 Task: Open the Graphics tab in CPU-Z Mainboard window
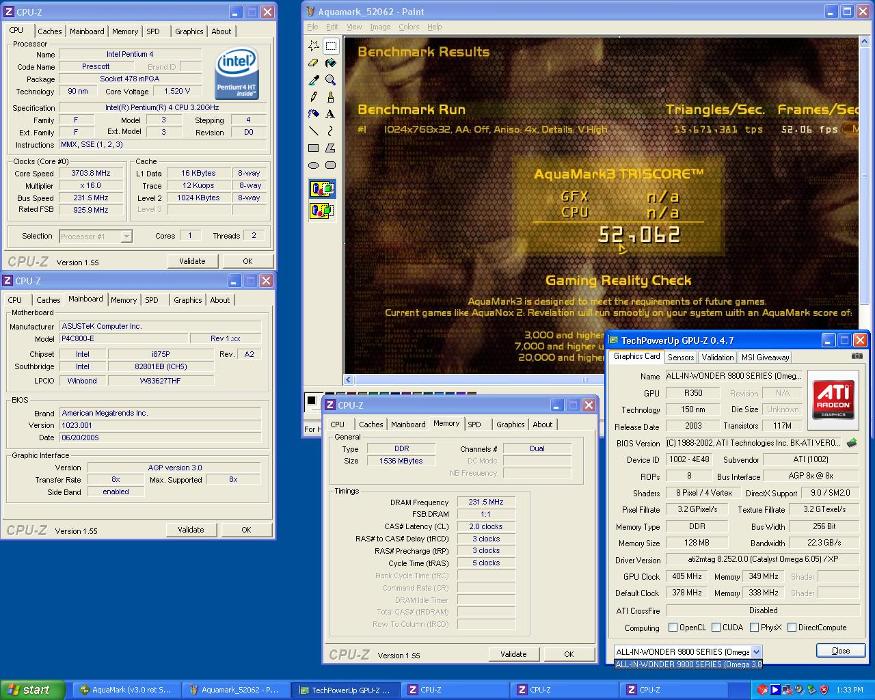pos(188,300)
